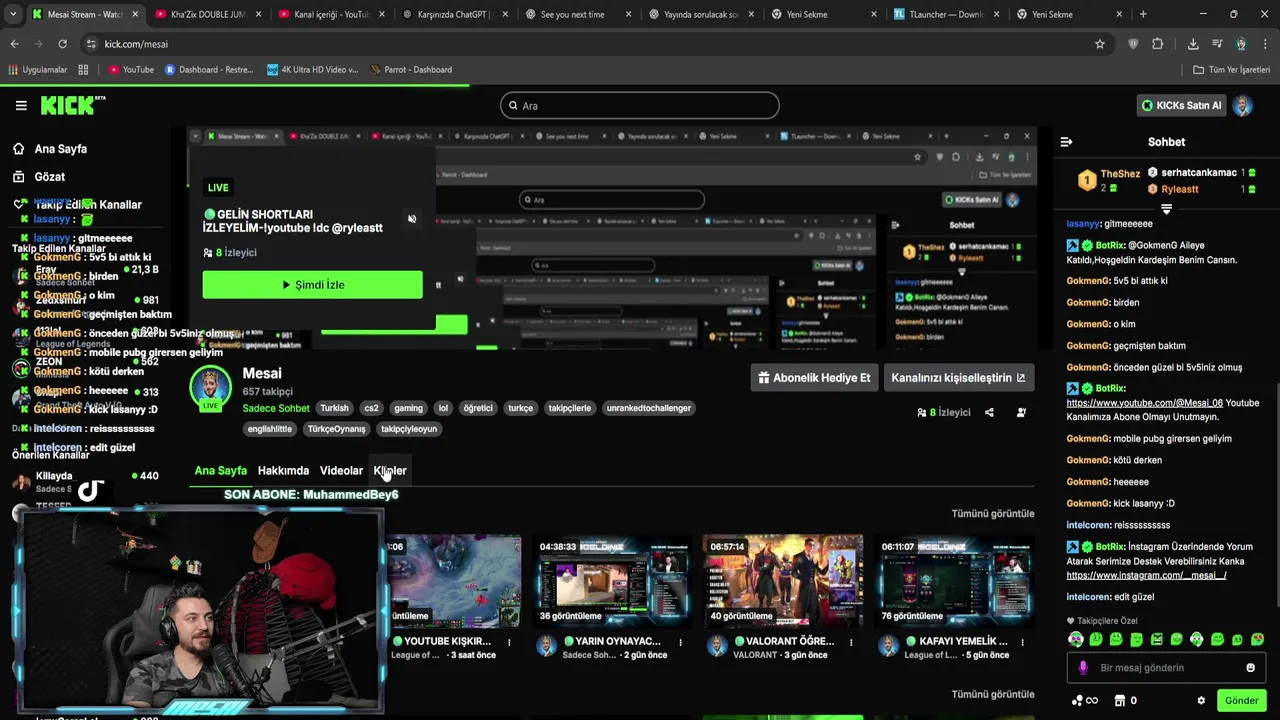Viewport: 1280px width, 720px height.
Task: Click the follow user icon beside share
Action: 1021,412
